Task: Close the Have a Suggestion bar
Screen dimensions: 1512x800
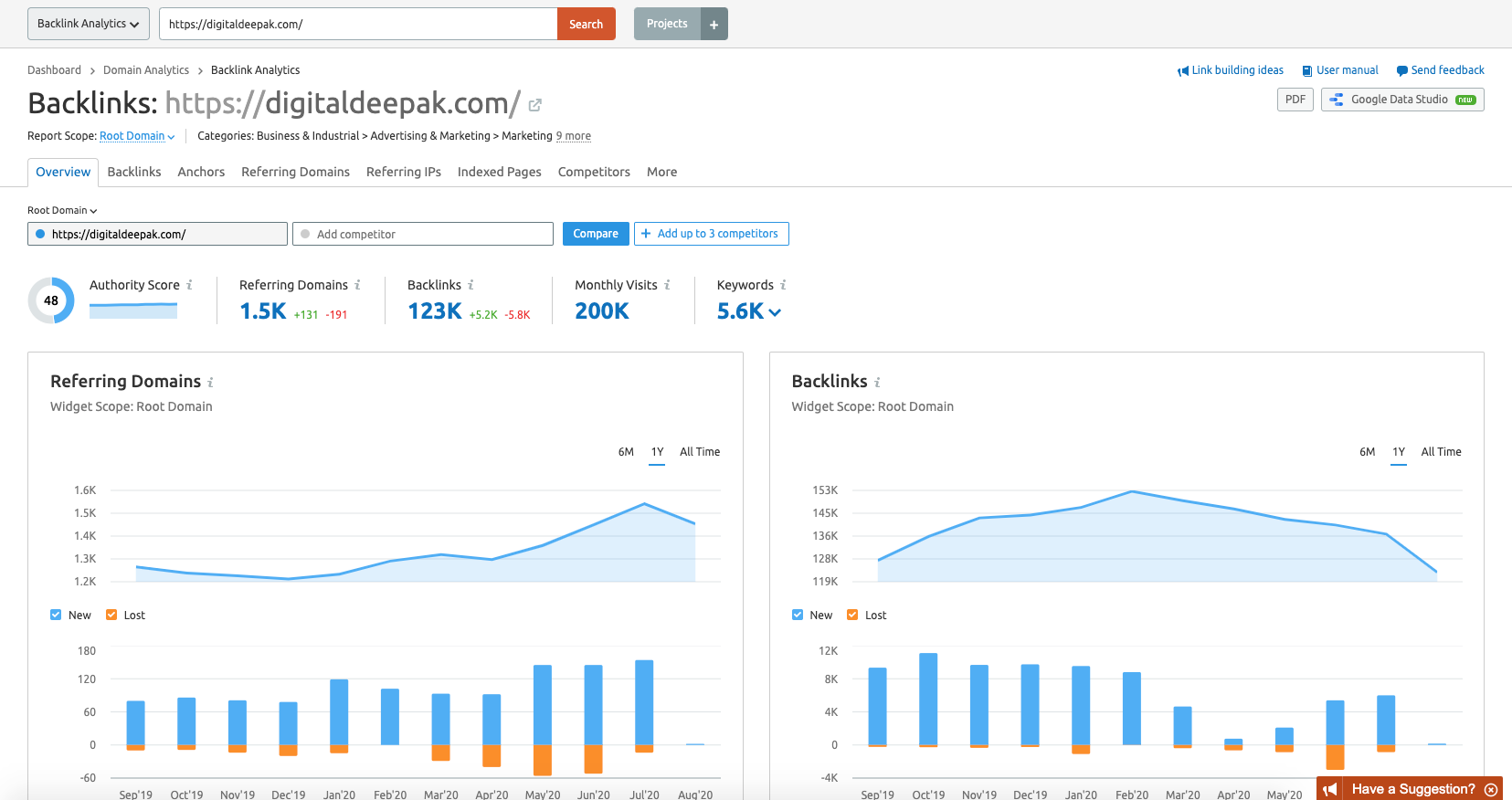Action: click(1491, 789)
